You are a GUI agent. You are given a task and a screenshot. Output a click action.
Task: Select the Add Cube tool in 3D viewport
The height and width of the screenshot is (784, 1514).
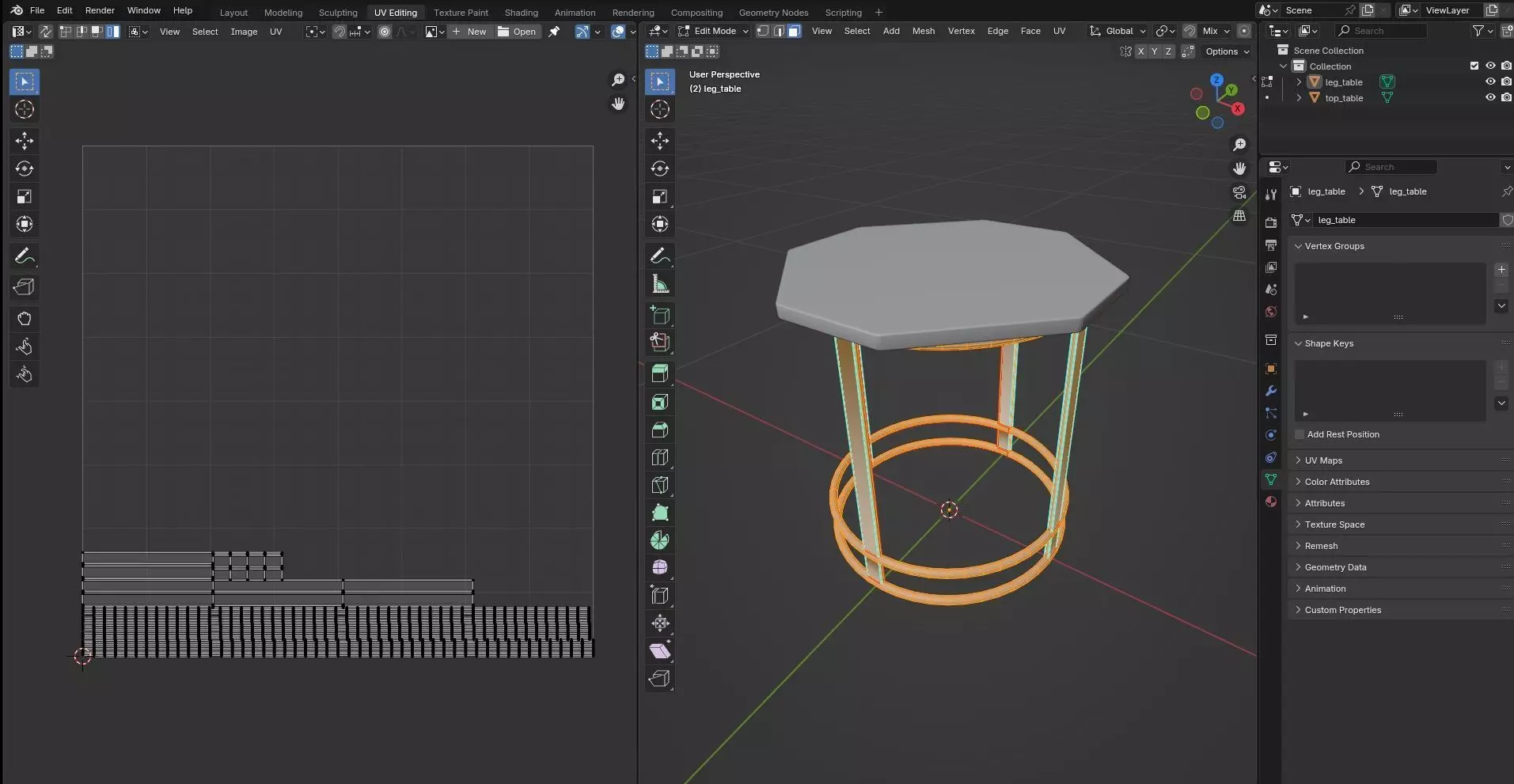tap(660, 316)
